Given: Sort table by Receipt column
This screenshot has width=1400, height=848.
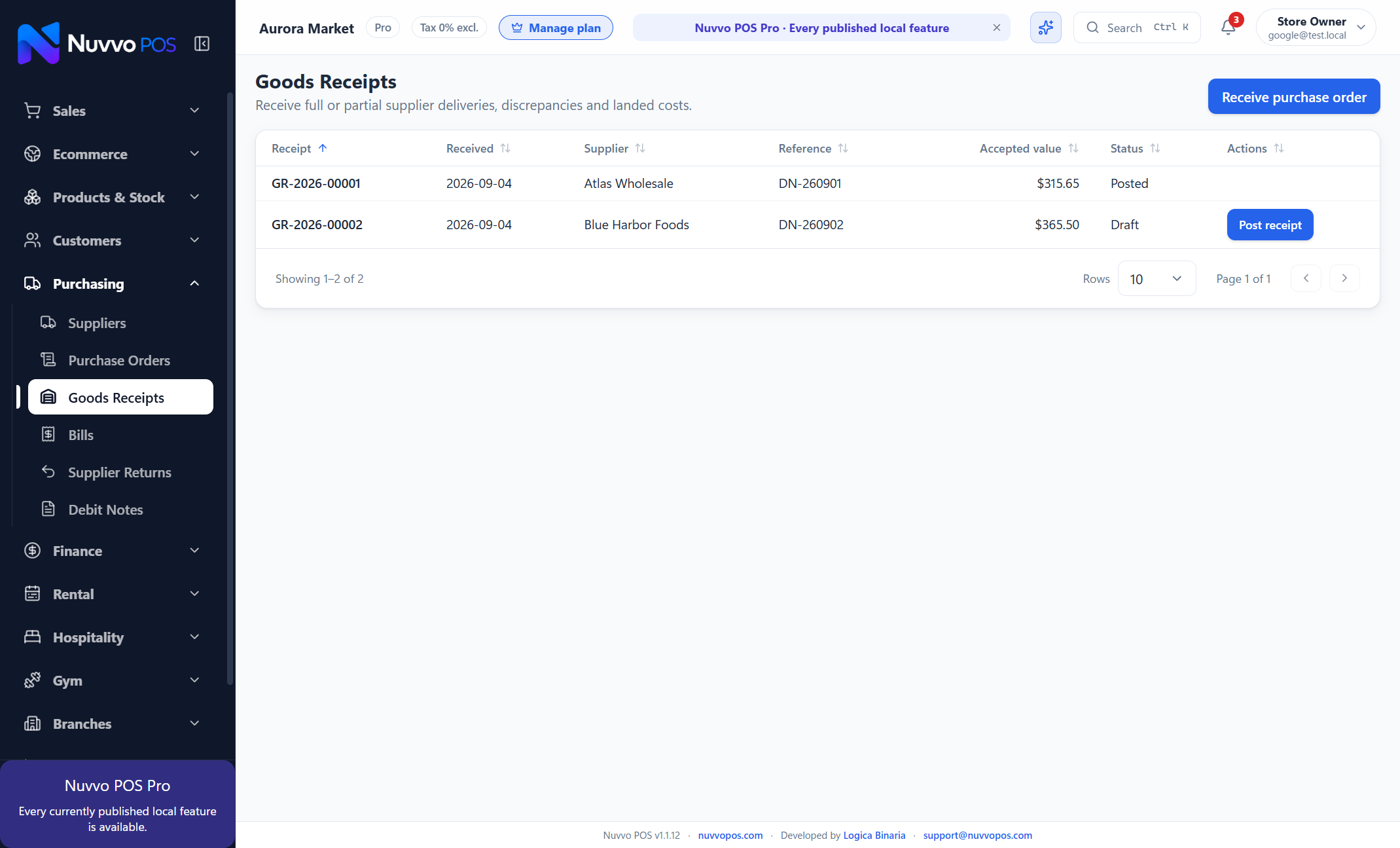Looking at the screenshot, I should (x=299, y=149).
